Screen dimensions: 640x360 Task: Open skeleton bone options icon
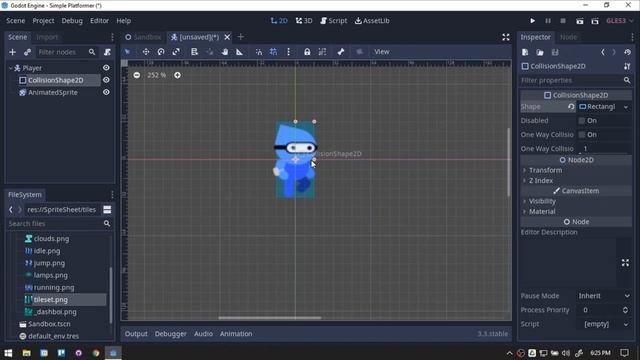341,52
